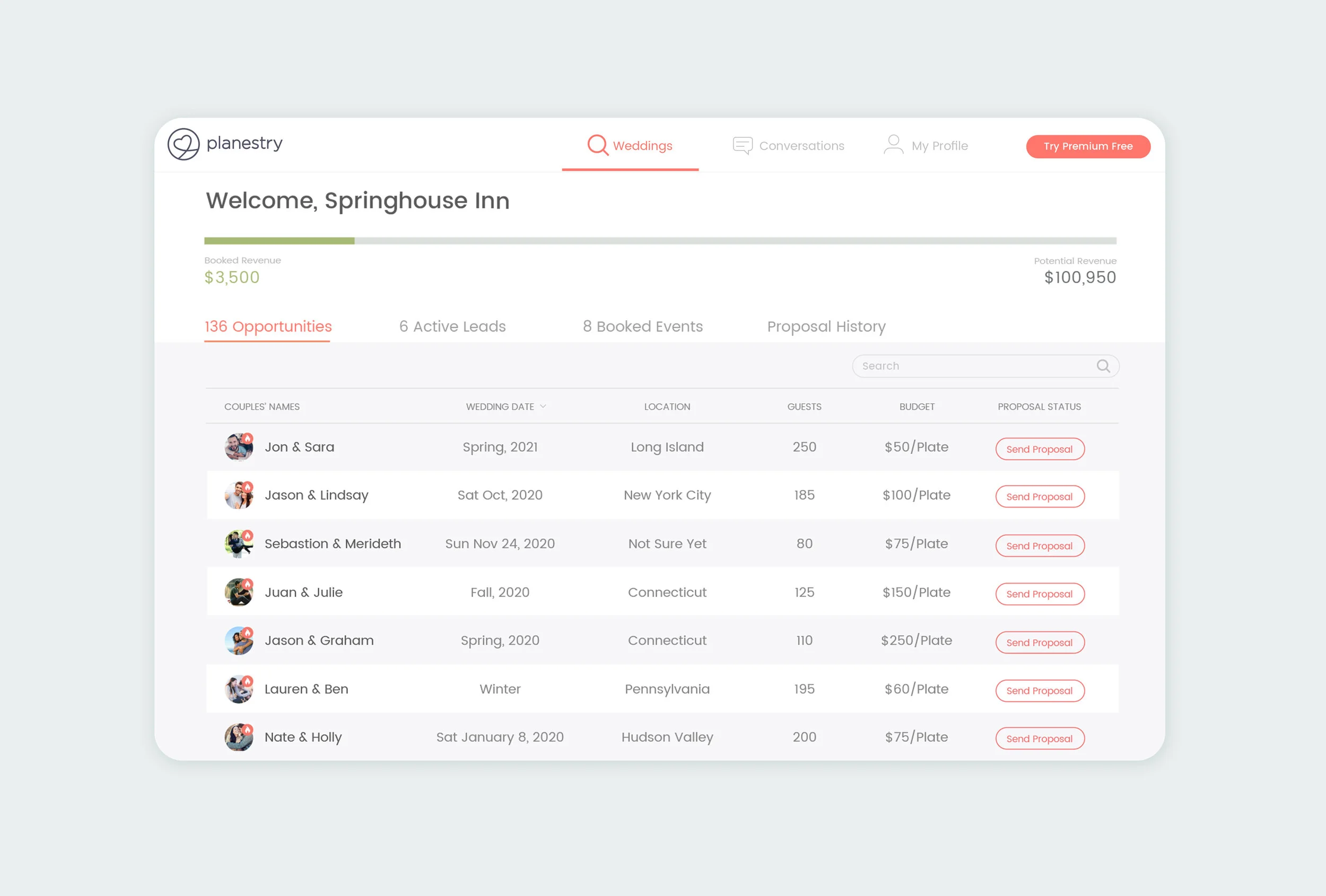Screen dimensions: 1326x896
Task: Click the Conversations chat bubble icon
Action: click(x=743, y=145)
